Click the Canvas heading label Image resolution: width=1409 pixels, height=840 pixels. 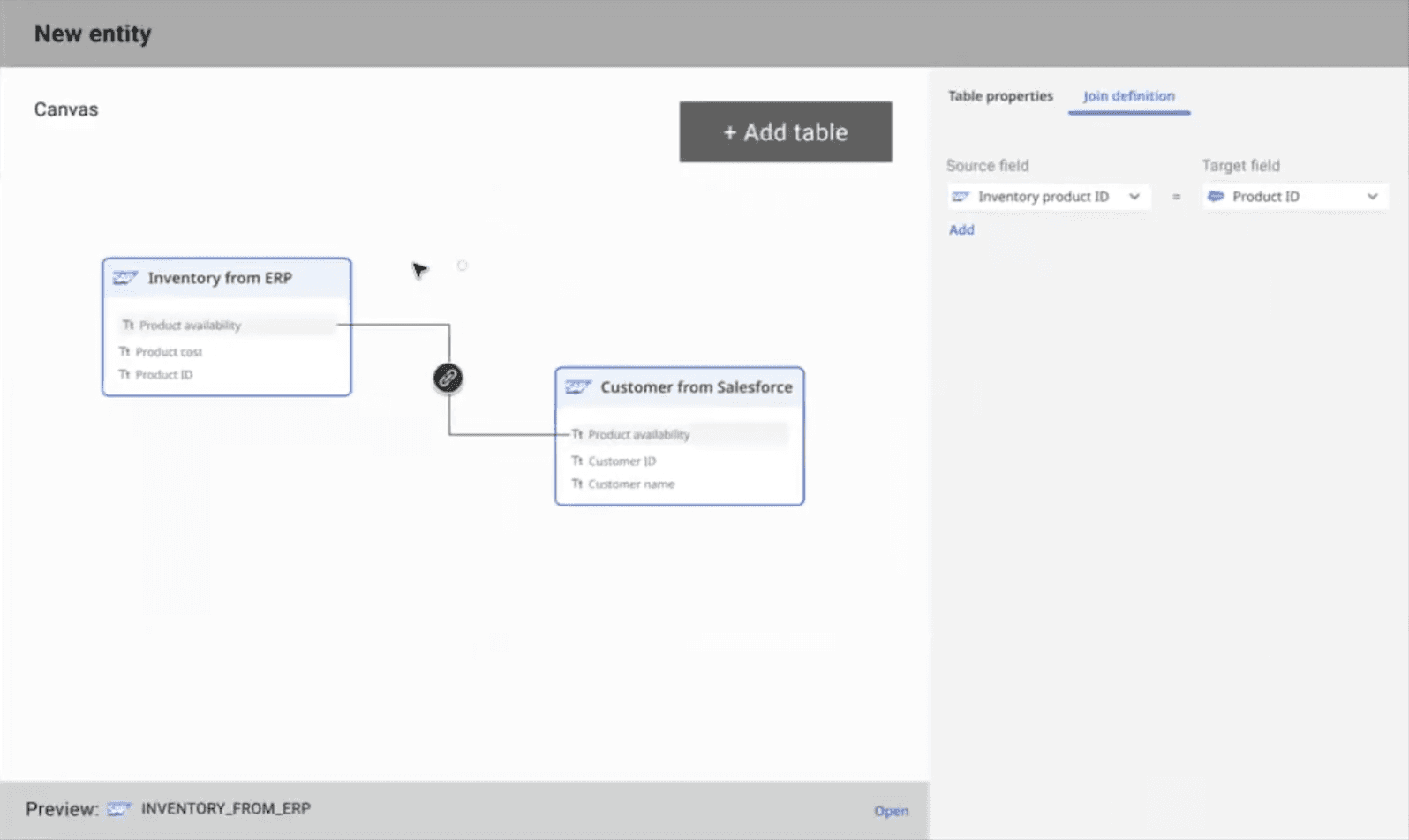pyautogui.click(x=66, y=109)
